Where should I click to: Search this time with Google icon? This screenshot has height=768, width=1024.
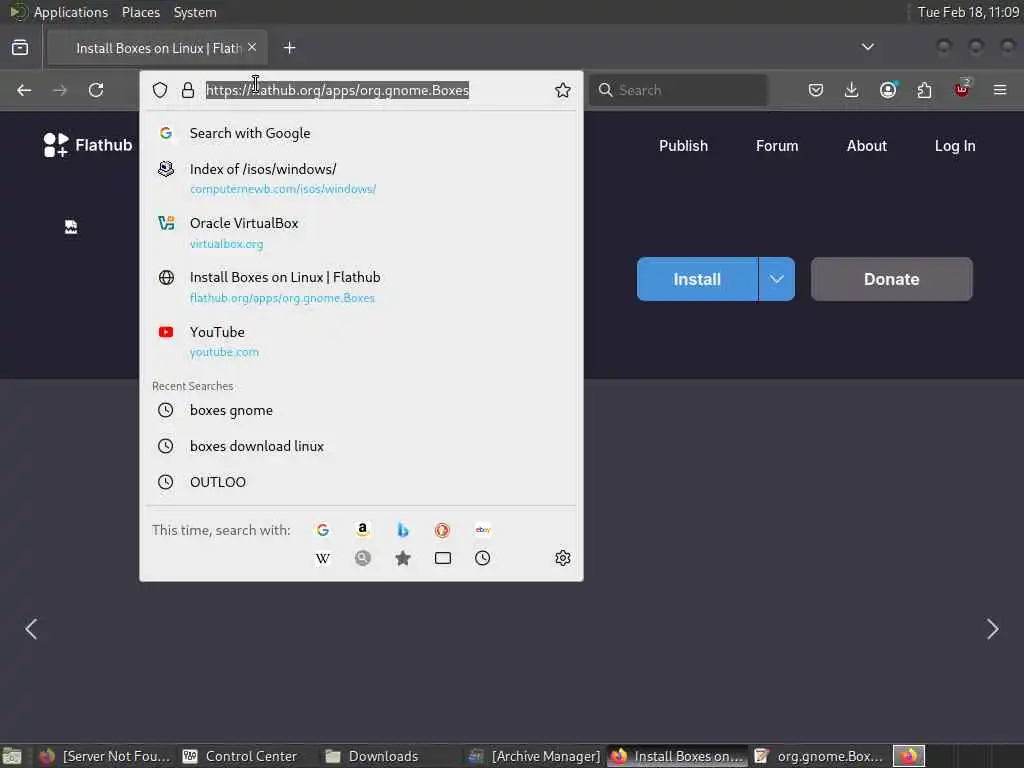click(323, 530)
